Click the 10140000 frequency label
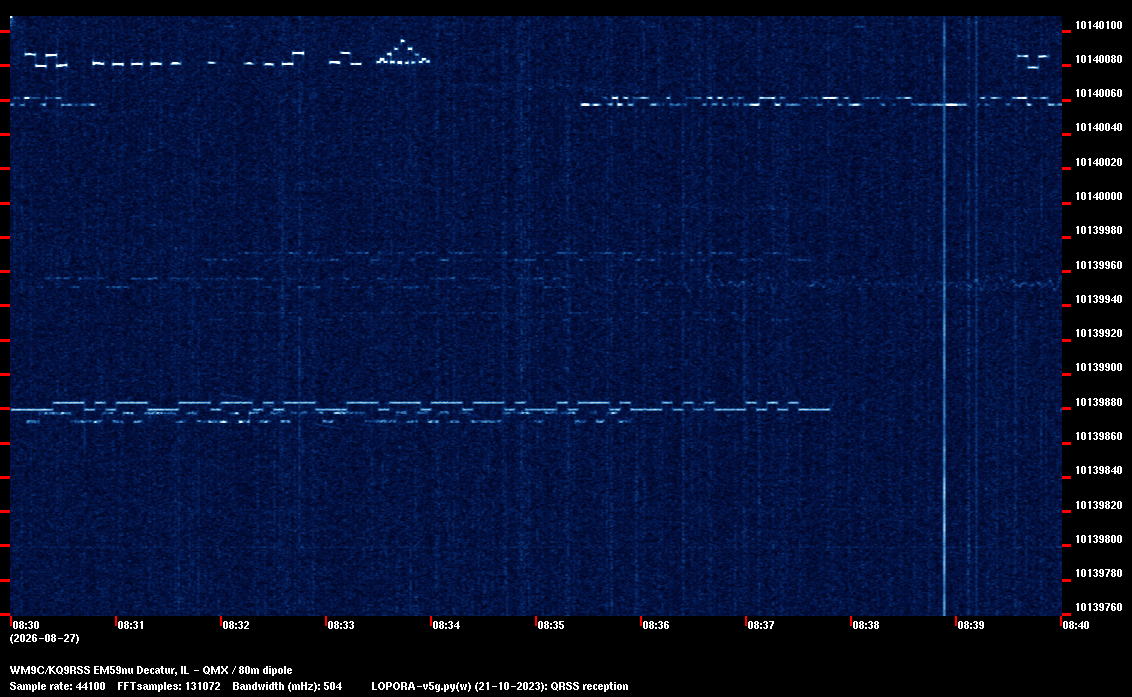Image resolution: width=1132 pixels, height=697 pixels. point(1099,196)
